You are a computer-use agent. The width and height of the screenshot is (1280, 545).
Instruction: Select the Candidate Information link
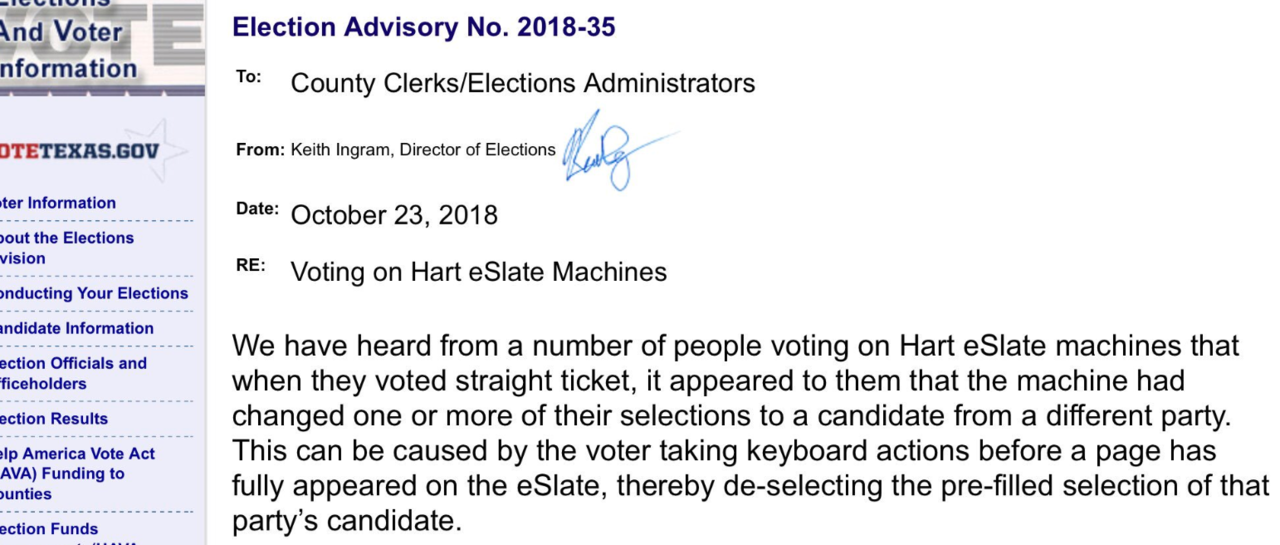76,328
